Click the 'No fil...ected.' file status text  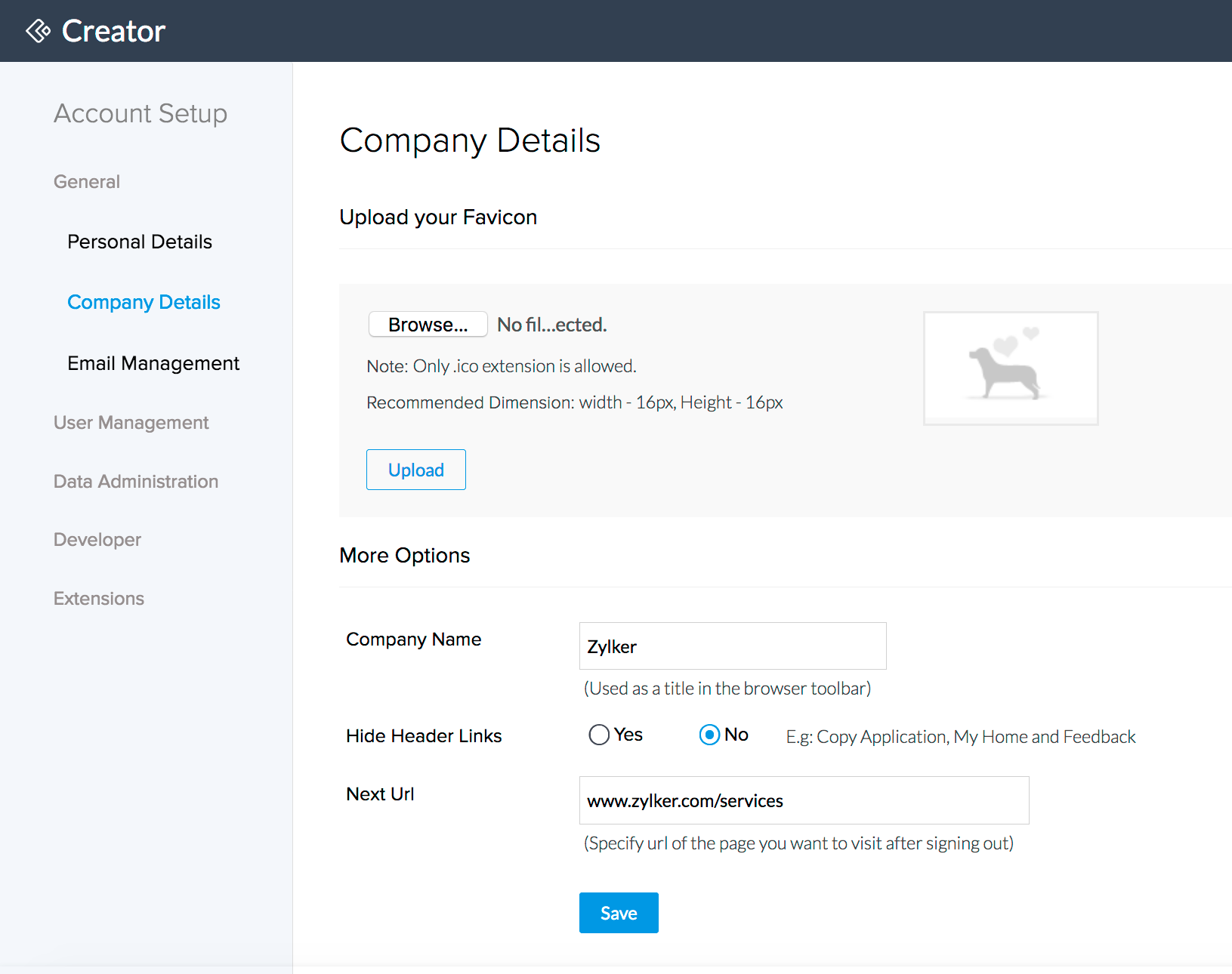552,325
